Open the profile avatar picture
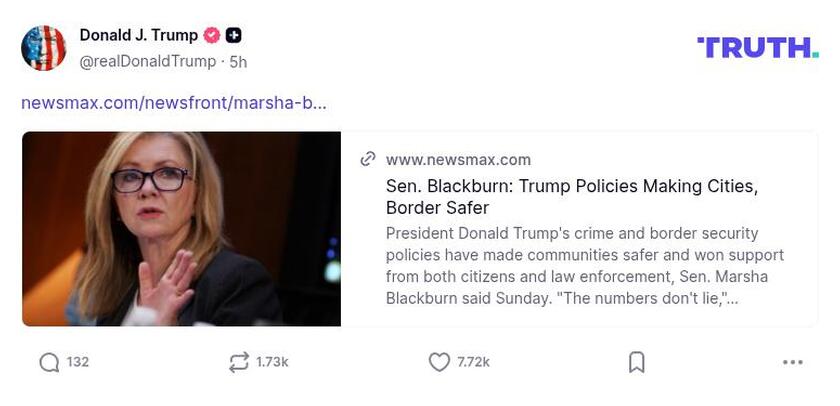This screenshot has height=406, width=840. click(44, 48)
